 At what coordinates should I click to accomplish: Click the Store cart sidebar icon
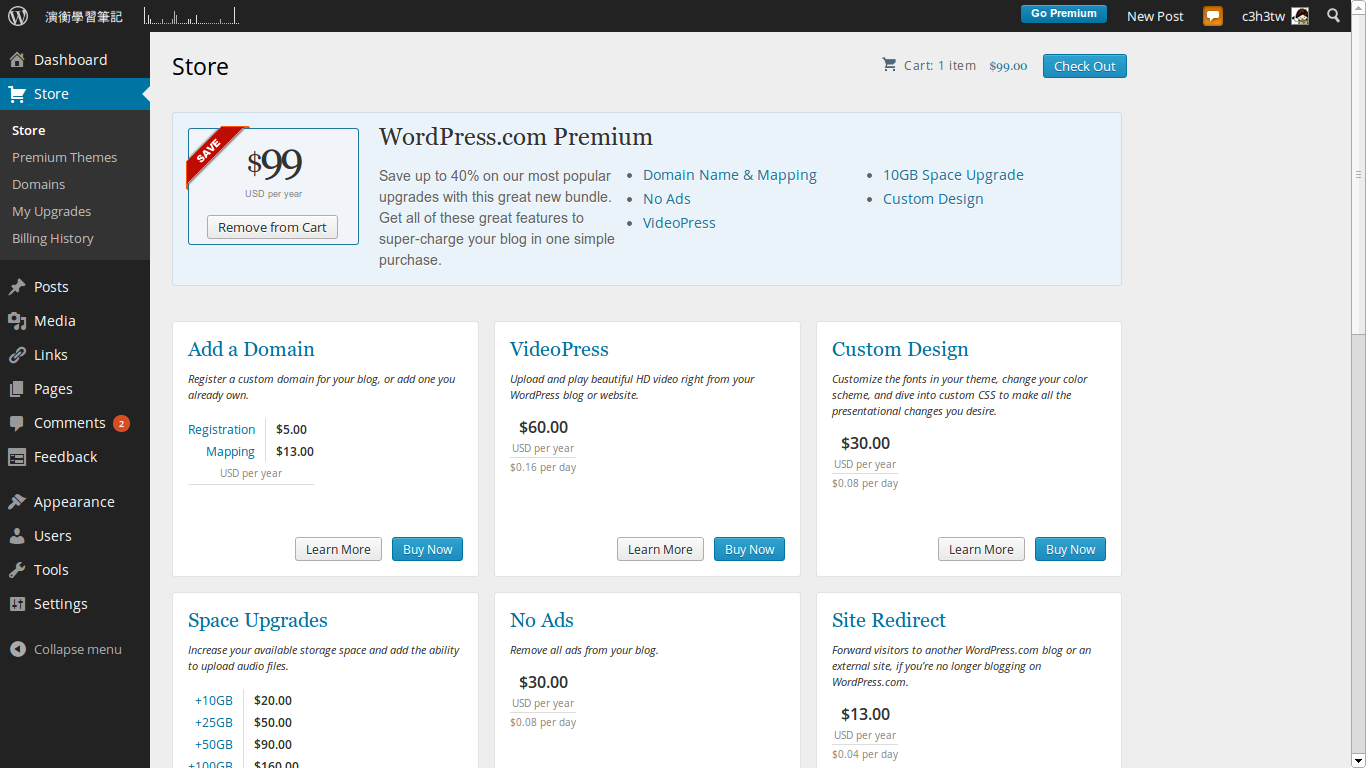click(x=17, y=94)
